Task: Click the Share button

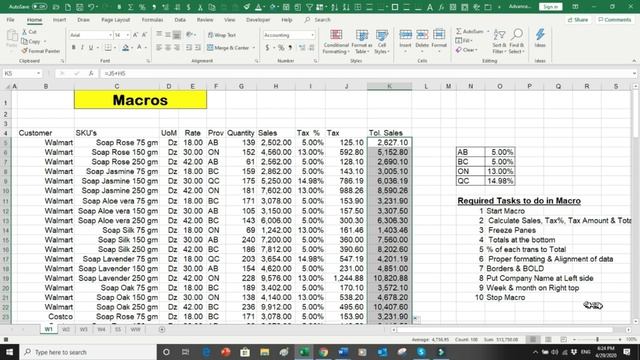Action: coord(578,20)
